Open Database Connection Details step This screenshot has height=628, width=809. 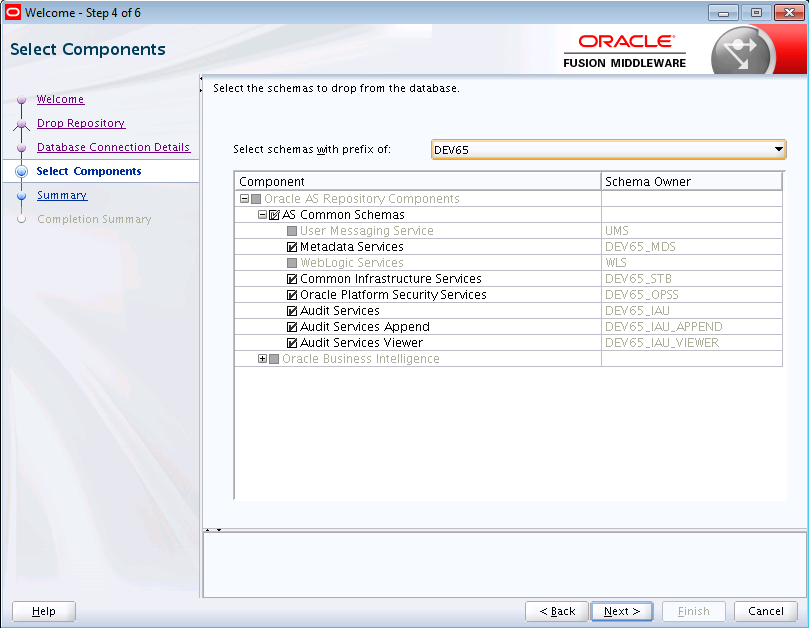(114, 147)
